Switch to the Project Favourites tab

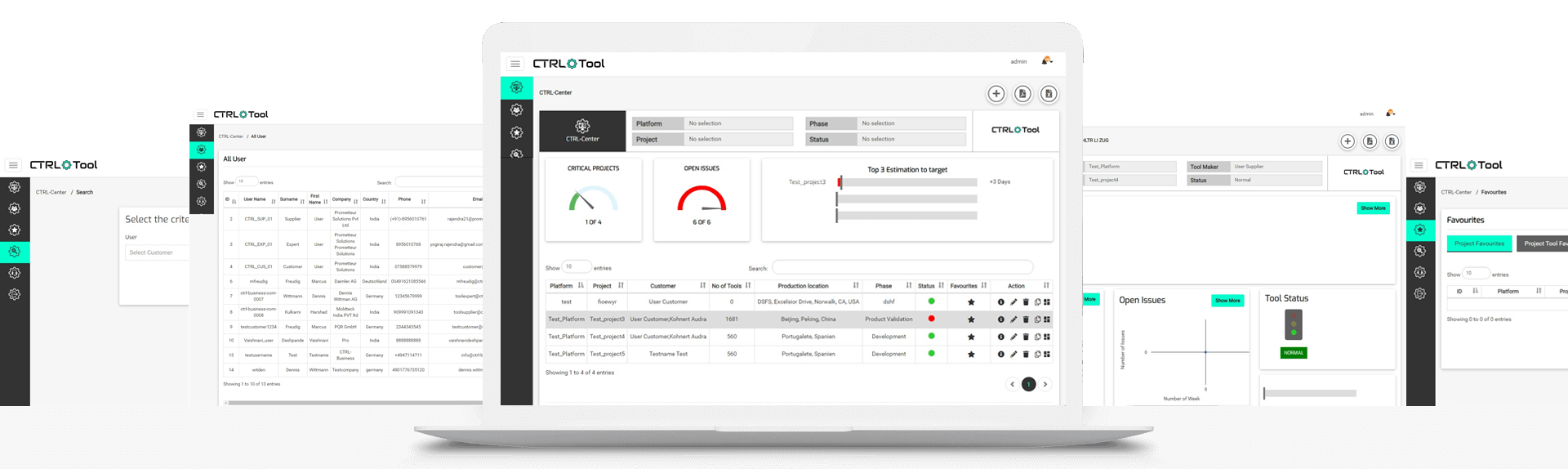click(x=1478, y=243)
